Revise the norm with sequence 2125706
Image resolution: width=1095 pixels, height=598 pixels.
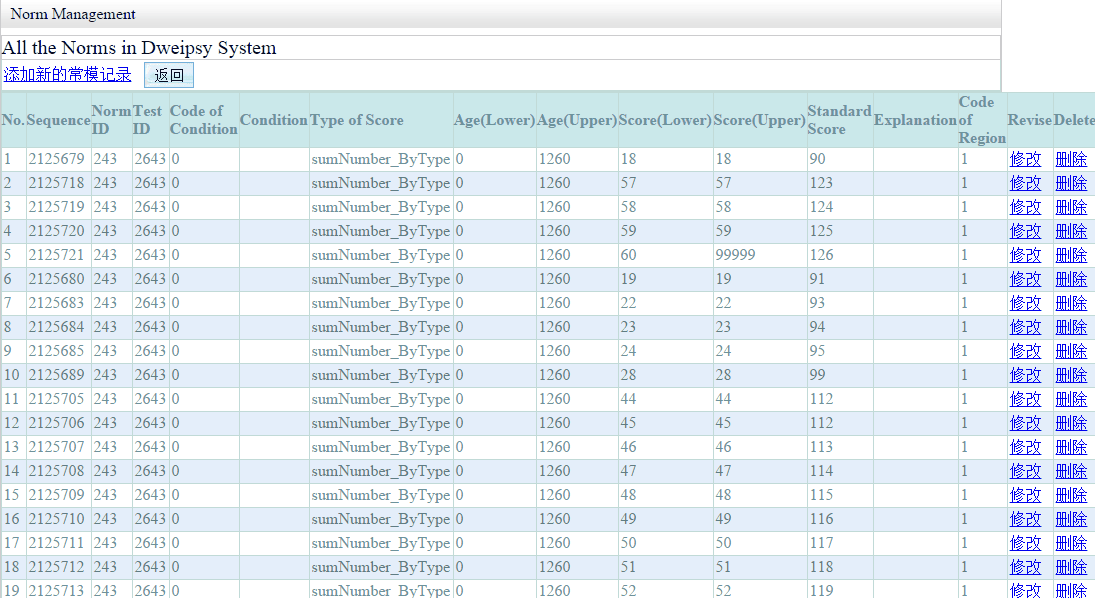(x=1025, y=423)
